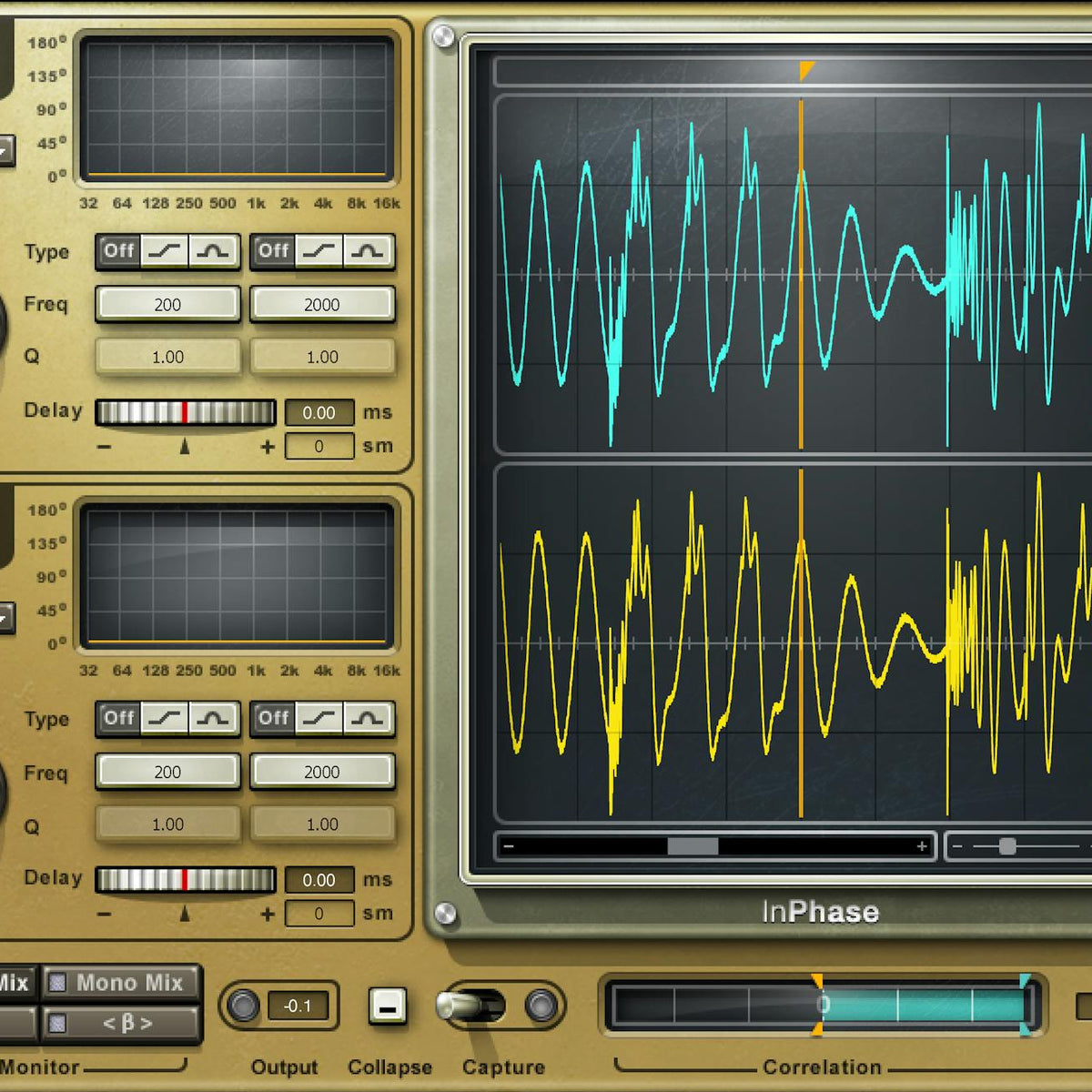Screen dimensions: 1092x1092
Task: Click the upper Delay slider strip
Action: pos(186,413)
